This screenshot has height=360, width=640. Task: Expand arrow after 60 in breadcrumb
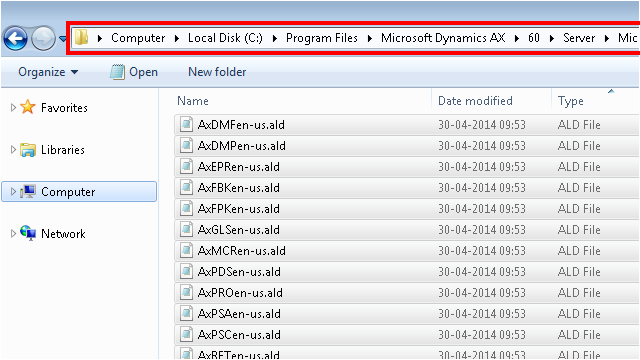pos(552,38)
